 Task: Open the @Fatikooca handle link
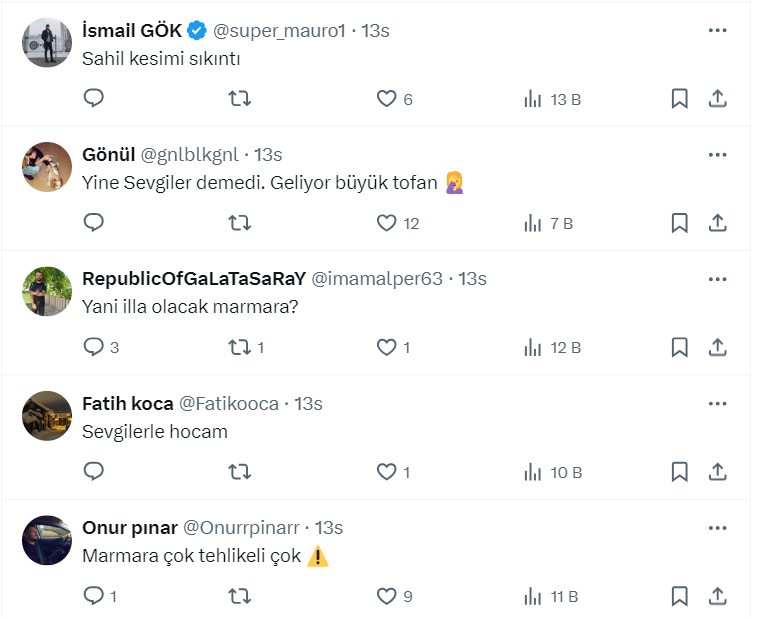pyautogui.click(x=228, y=404)
